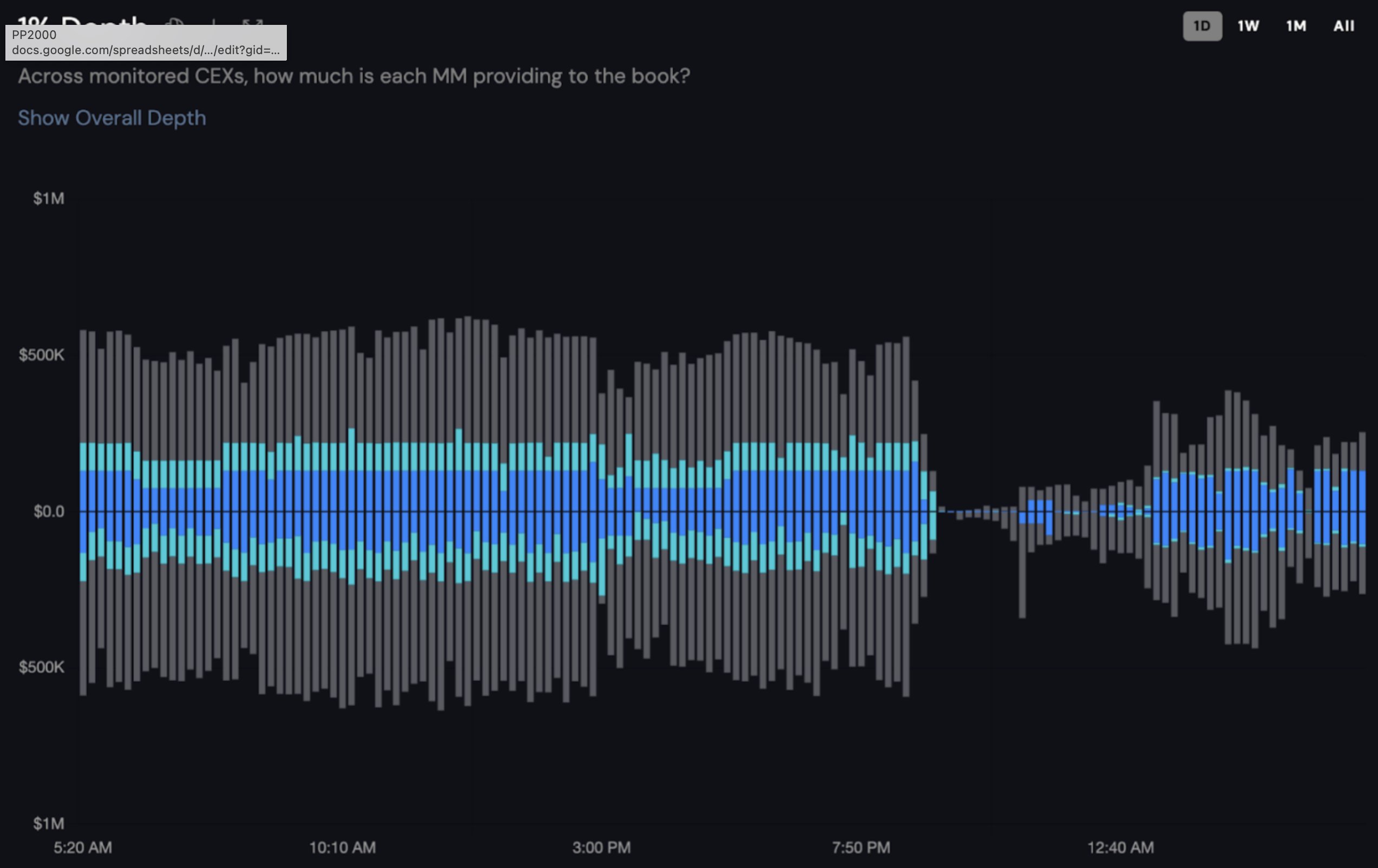Click the lower $1M y-axis label

point(49,824)
